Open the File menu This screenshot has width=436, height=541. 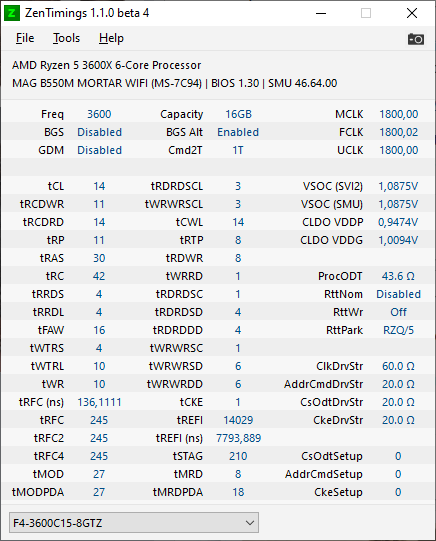(x=25, y=38)
